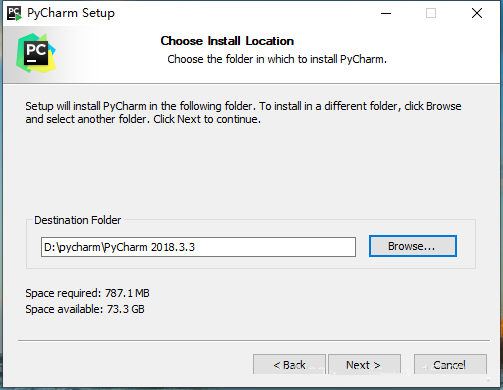Cancel the PyCharm installation
Screen dimensions: 503x390
(x=450, y=364)
